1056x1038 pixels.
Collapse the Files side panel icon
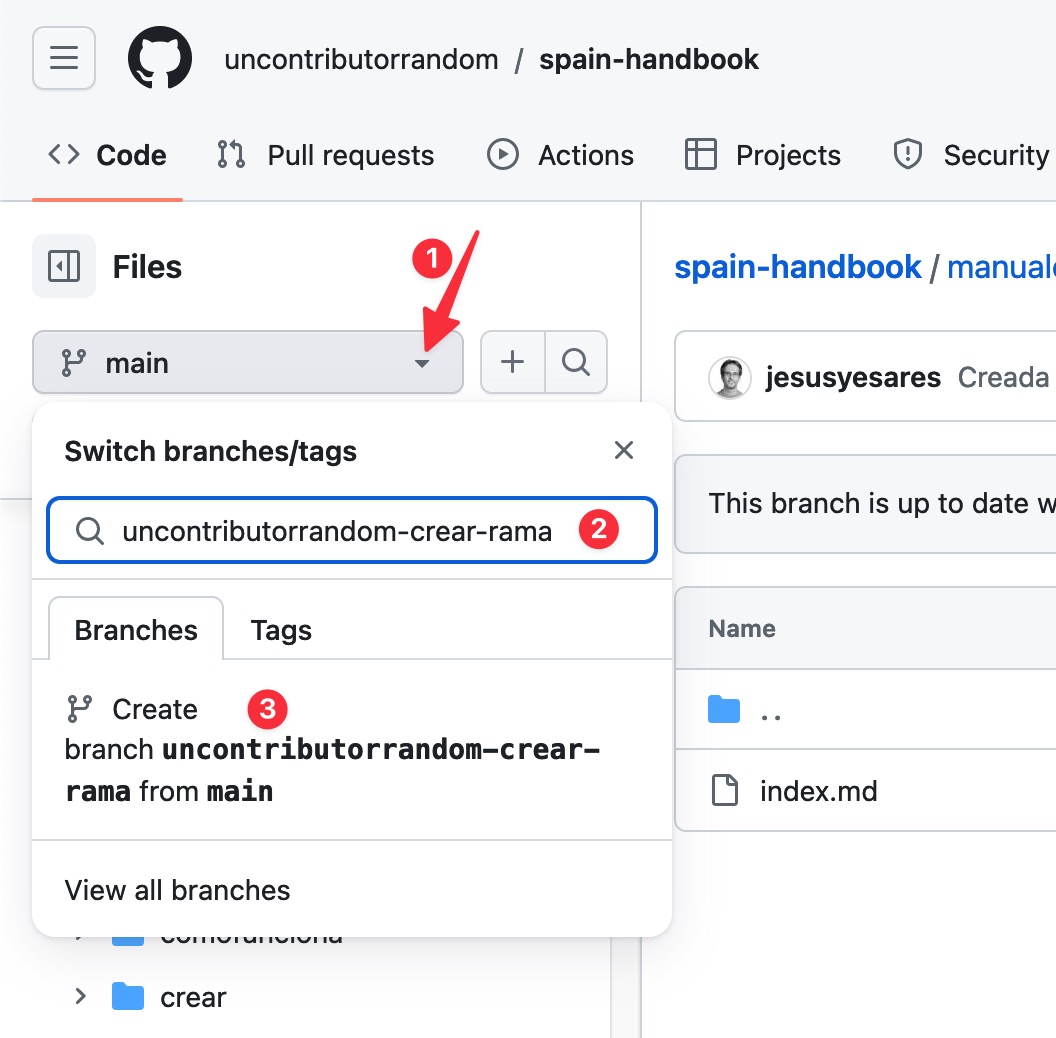[x=64, y=266]
